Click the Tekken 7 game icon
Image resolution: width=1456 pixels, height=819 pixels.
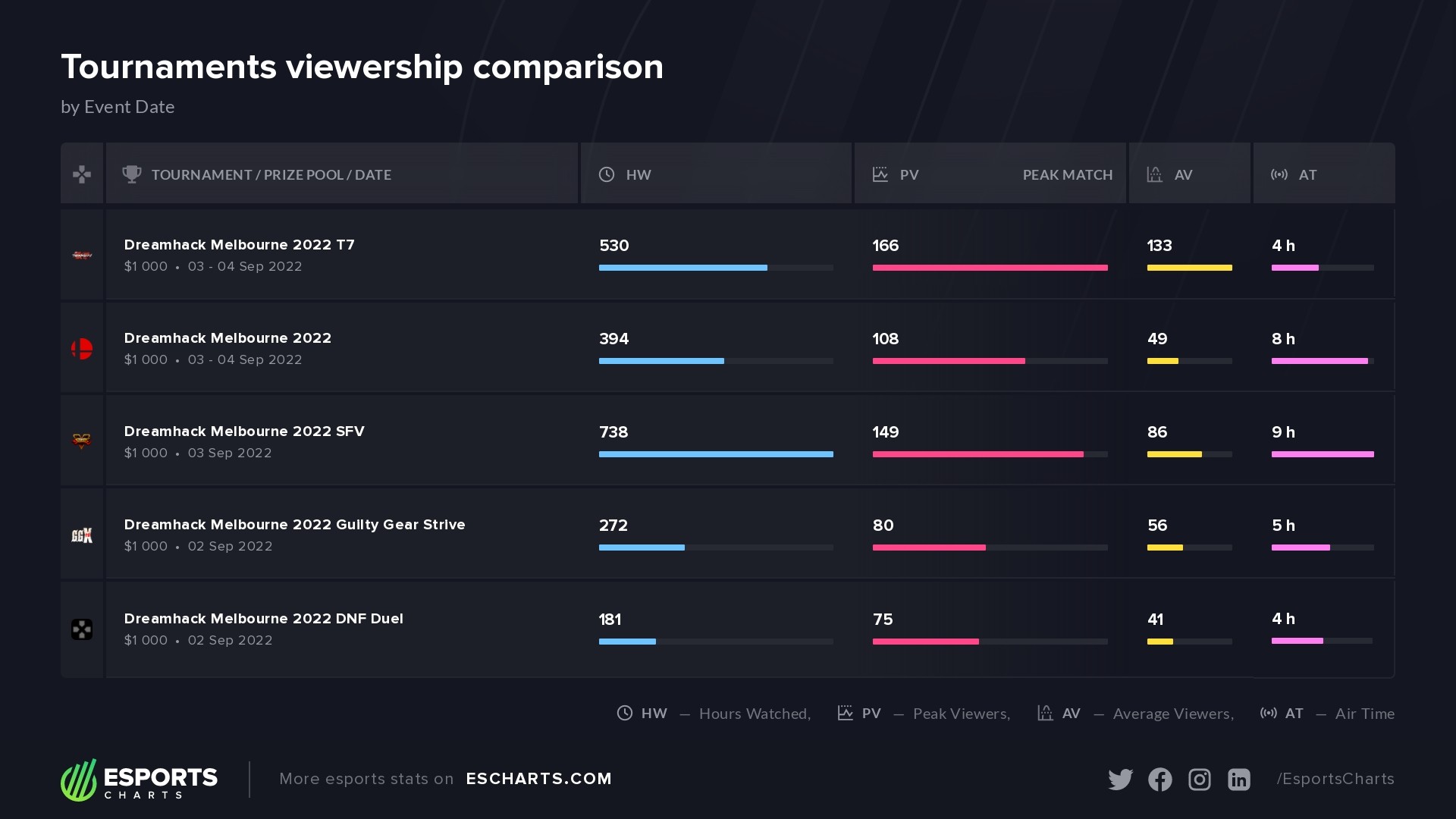tap(82, 256)
